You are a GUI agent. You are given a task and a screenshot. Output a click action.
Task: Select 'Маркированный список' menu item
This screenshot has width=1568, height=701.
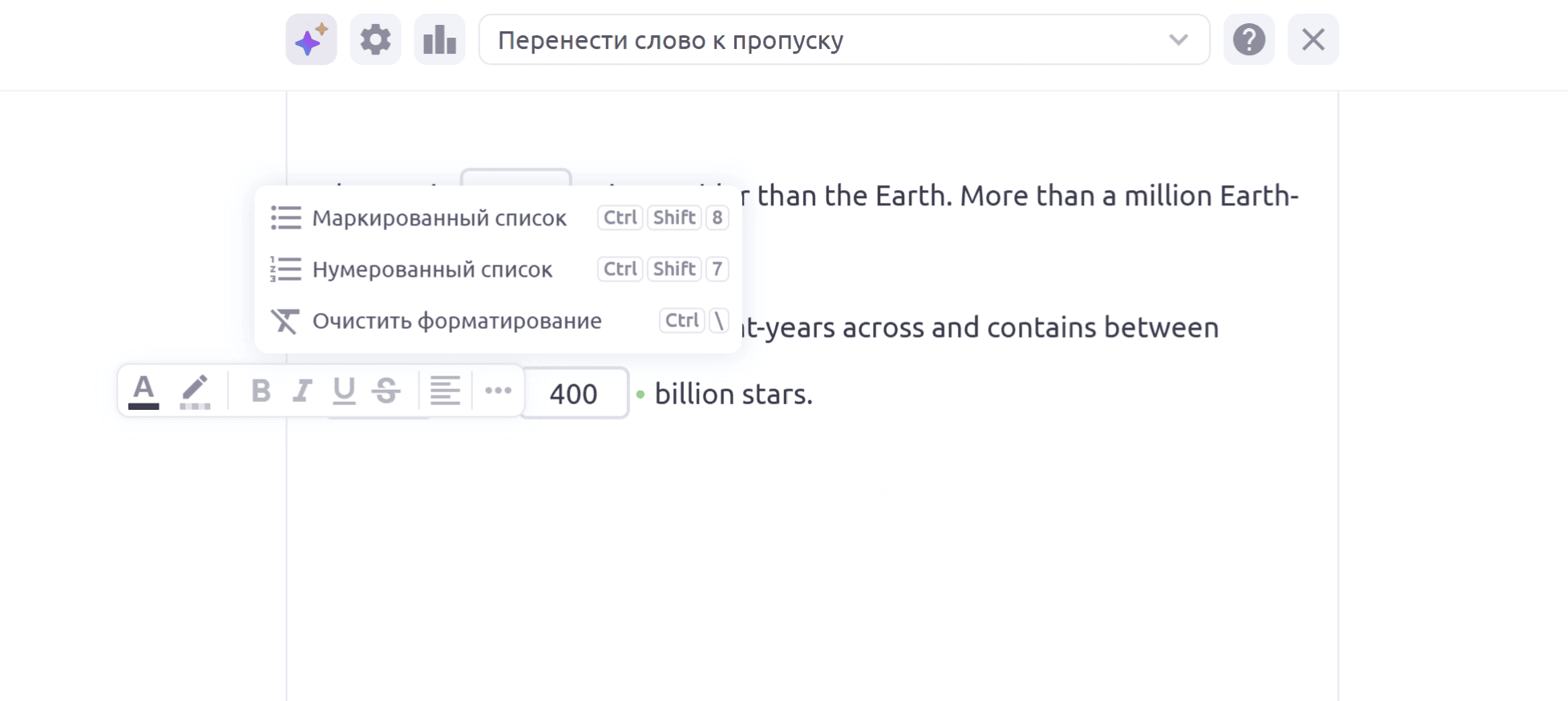tap(499, 218)
